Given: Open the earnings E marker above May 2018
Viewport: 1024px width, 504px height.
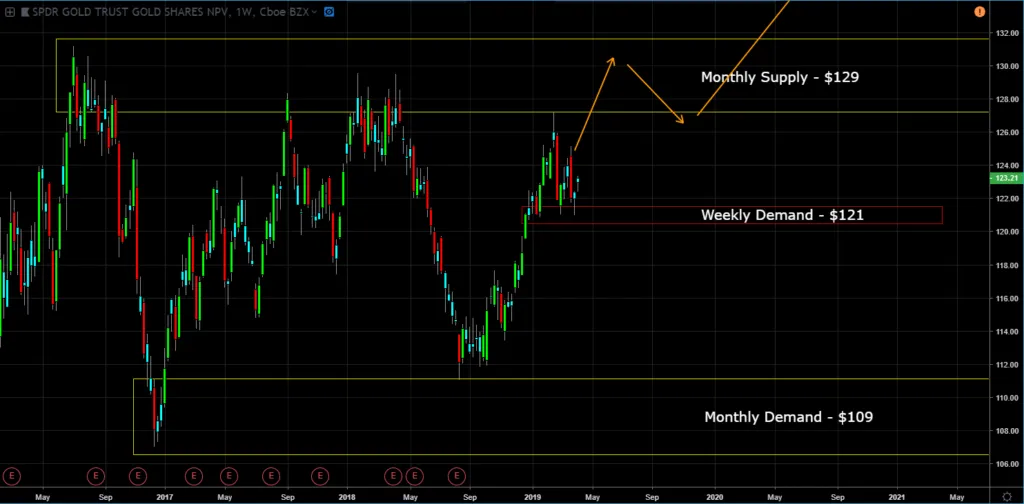Looking at the screenshot, I should 413,477.
